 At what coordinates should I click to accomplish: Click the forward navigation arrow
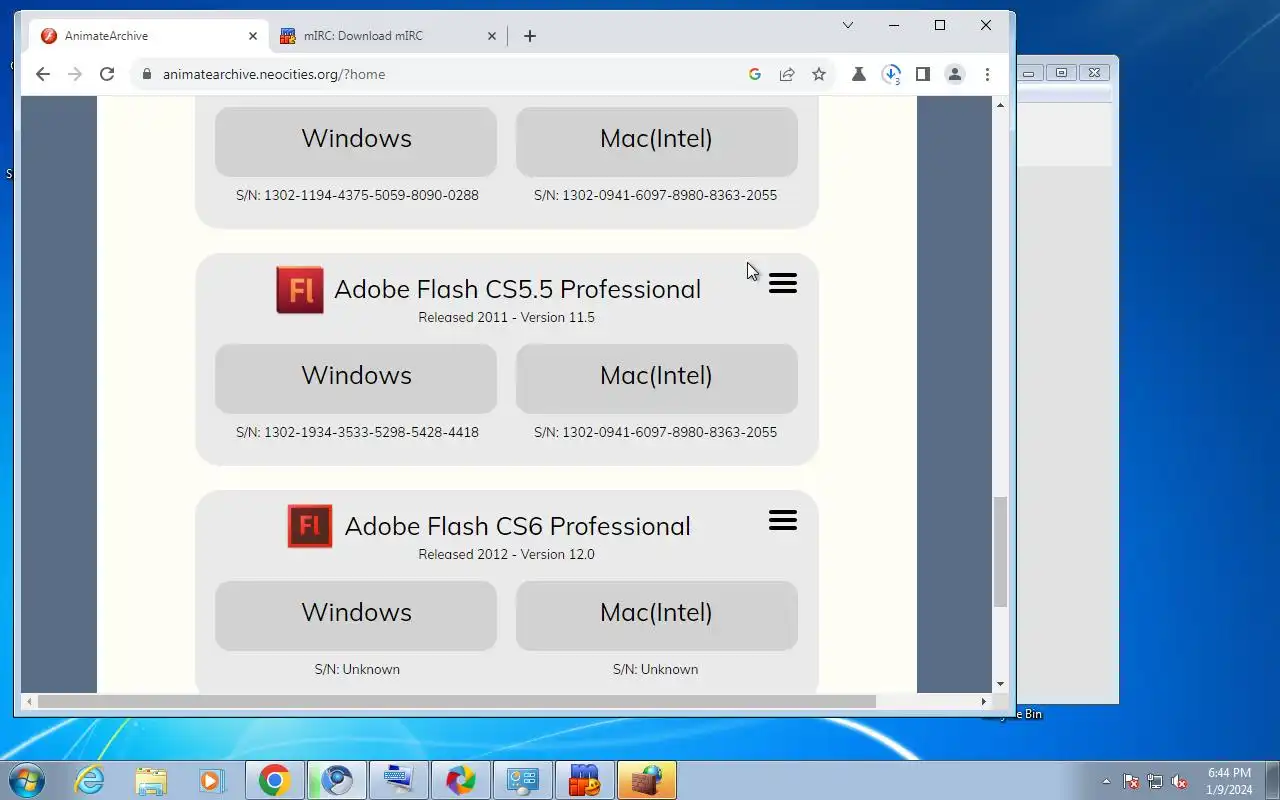pyautogui.click(x=75, y=74)
